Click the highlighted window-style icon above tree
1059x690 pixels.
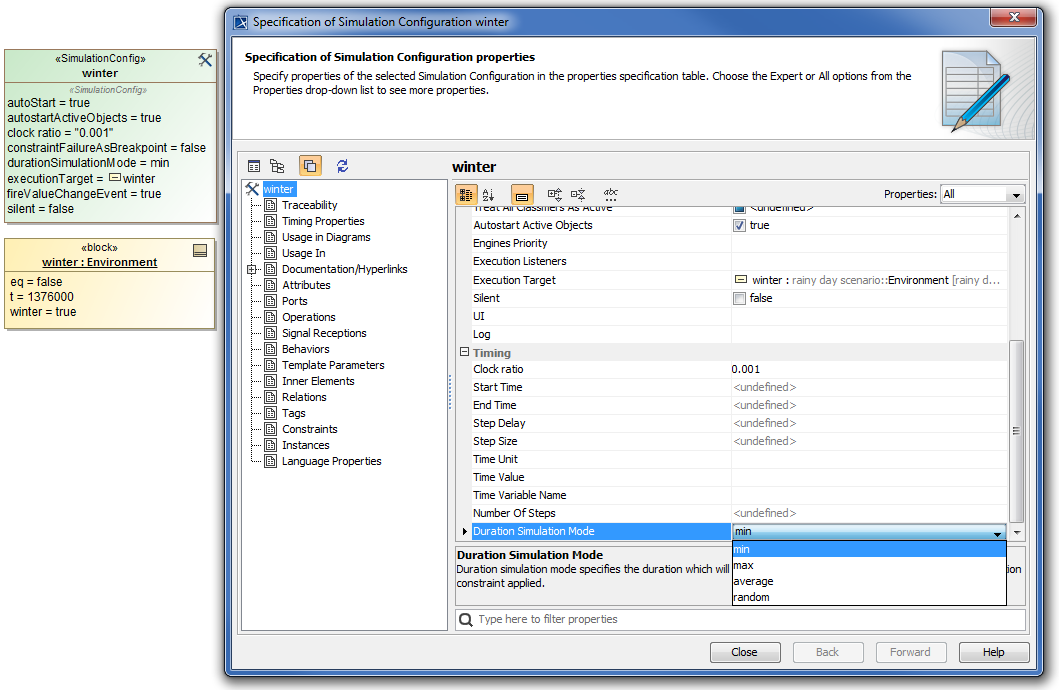(x=310, y=166)
